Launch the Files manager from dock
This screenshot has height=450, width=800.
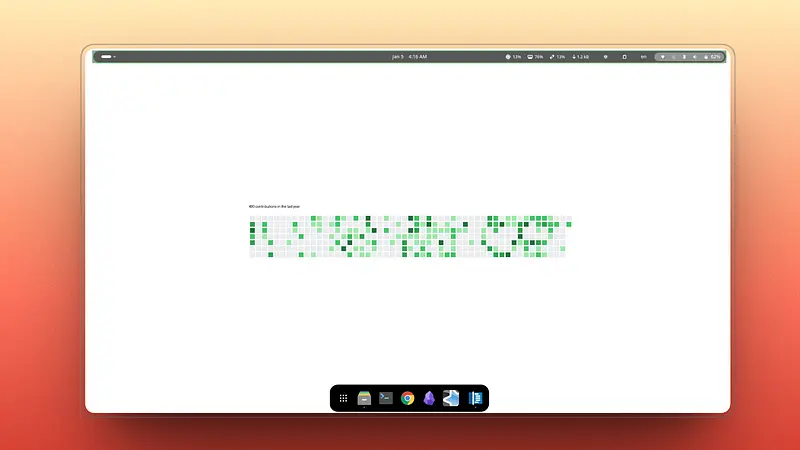pyautogui.click(x=364, y=398)
